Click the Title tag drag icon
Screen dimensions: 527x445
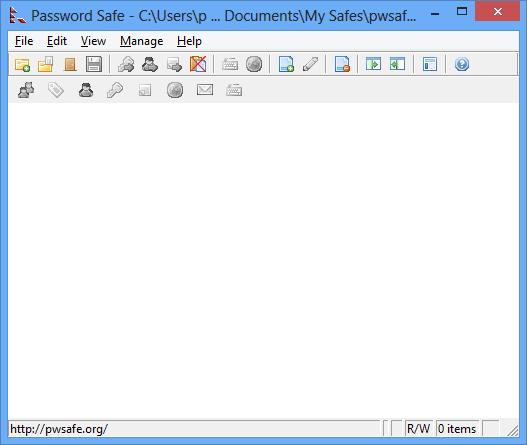(56, 90)
